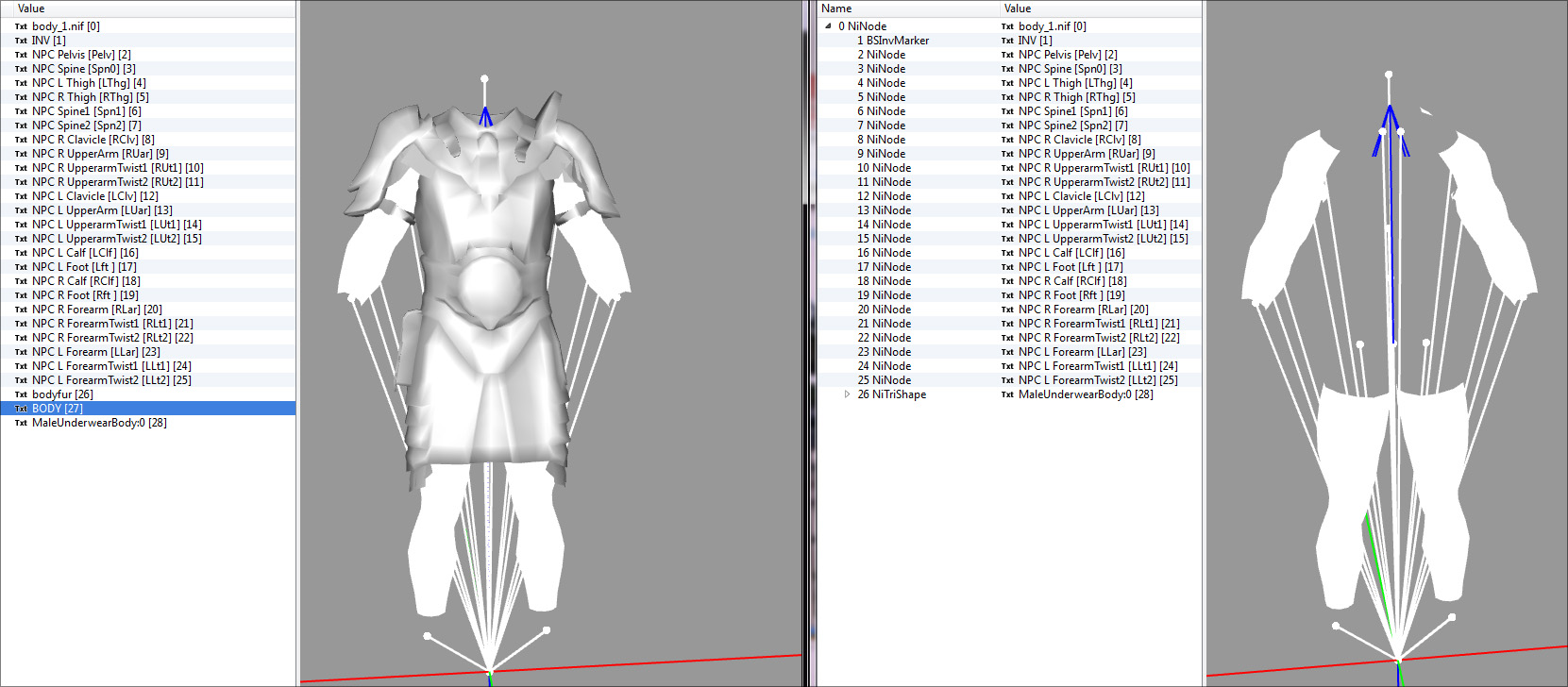Expand the 26 NiTriShape node
Viewport: 1568px width, 687px height.
[x=847, y=394]
